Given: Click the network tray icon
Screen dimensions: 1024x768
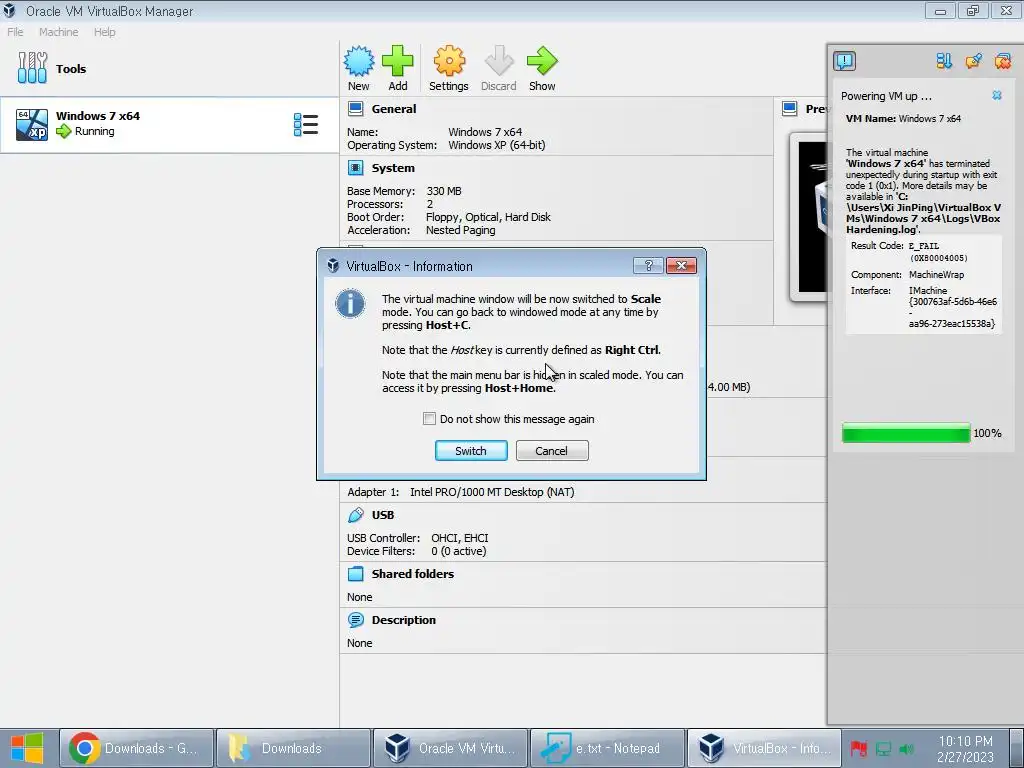Looking at the screenshot, I should pos(883,749).
